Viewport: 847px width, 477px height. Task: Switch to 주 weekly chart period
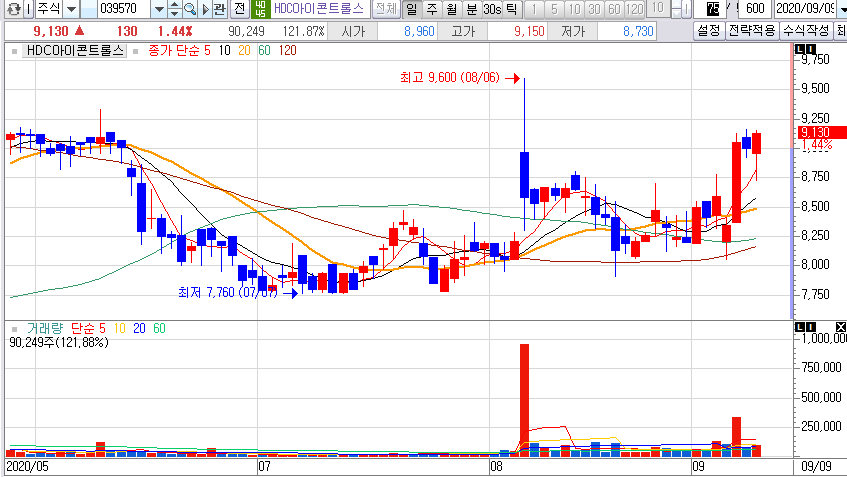432,9
